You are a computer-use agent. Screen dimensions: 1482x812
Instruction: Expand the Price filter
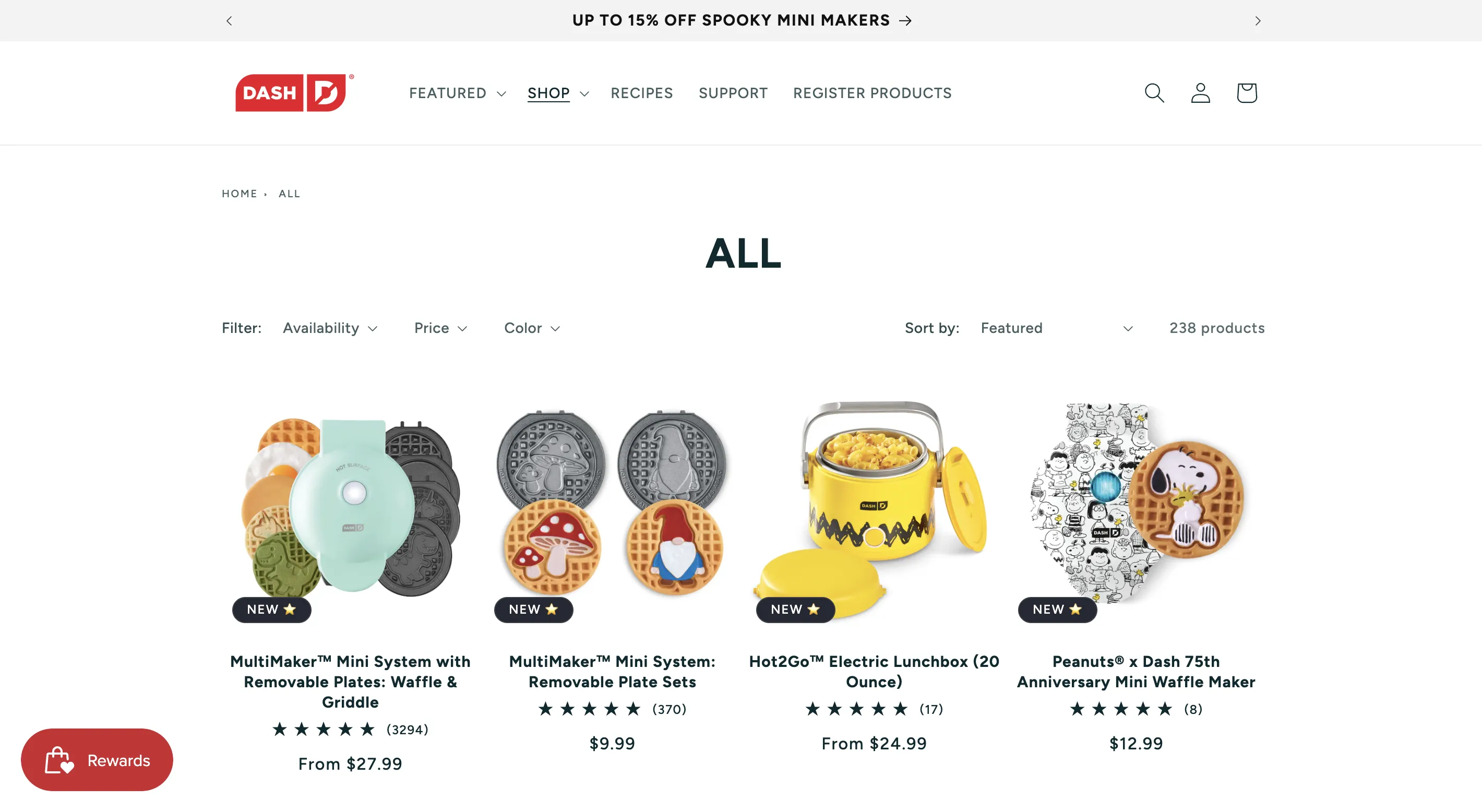pyautogui.click(x=441, y=328)
